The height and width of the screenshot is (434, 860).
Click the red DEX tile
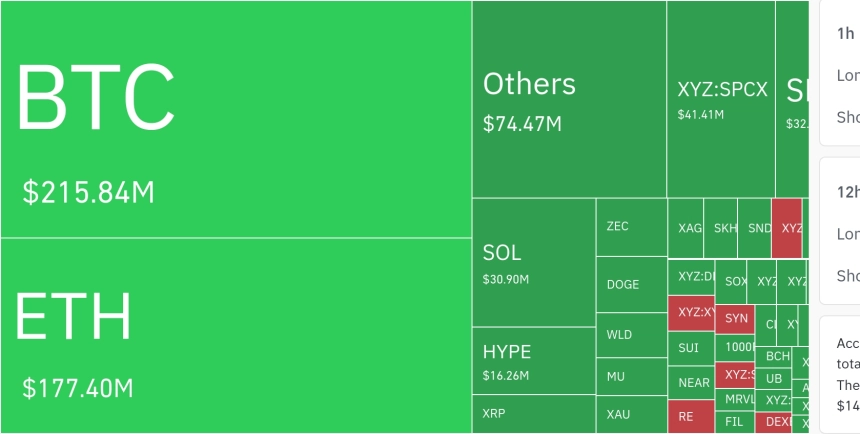click(773, 422)
